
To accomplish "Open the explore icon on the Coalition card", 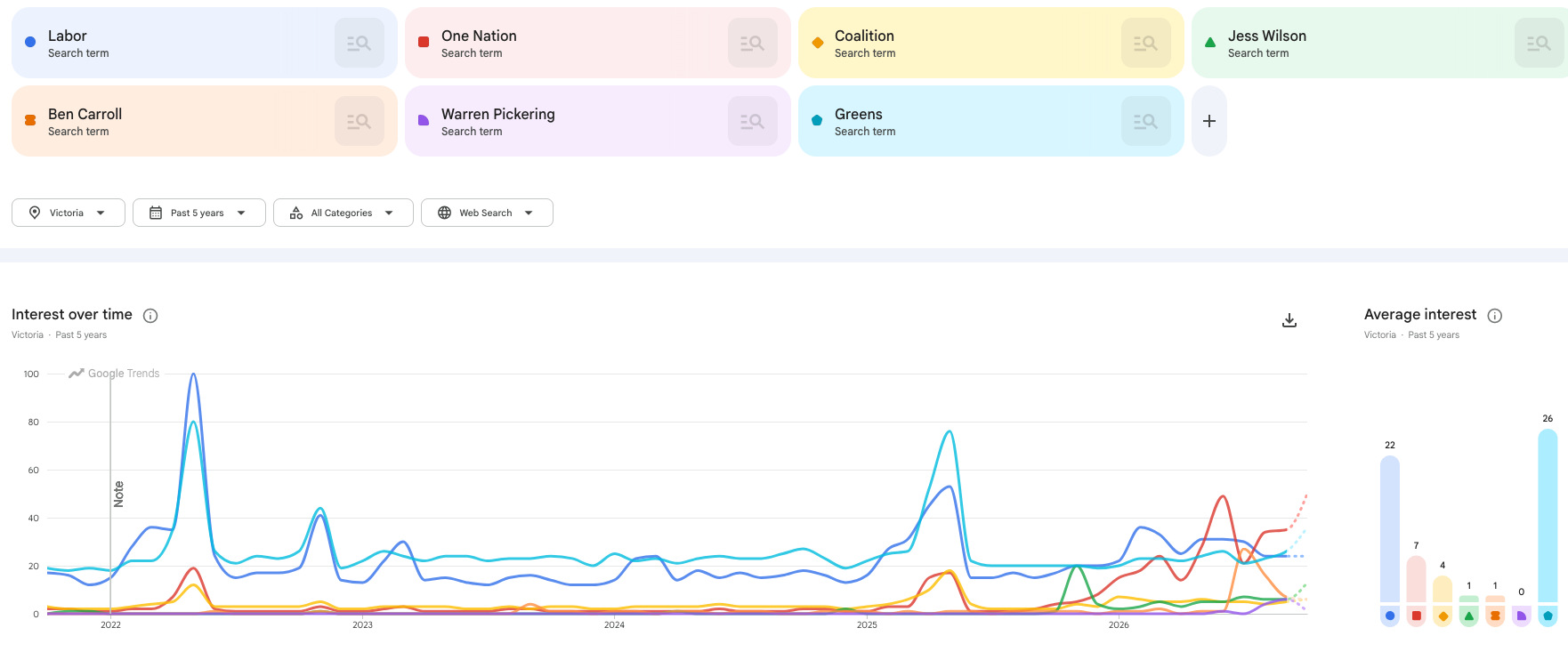I will [1146, 43].
